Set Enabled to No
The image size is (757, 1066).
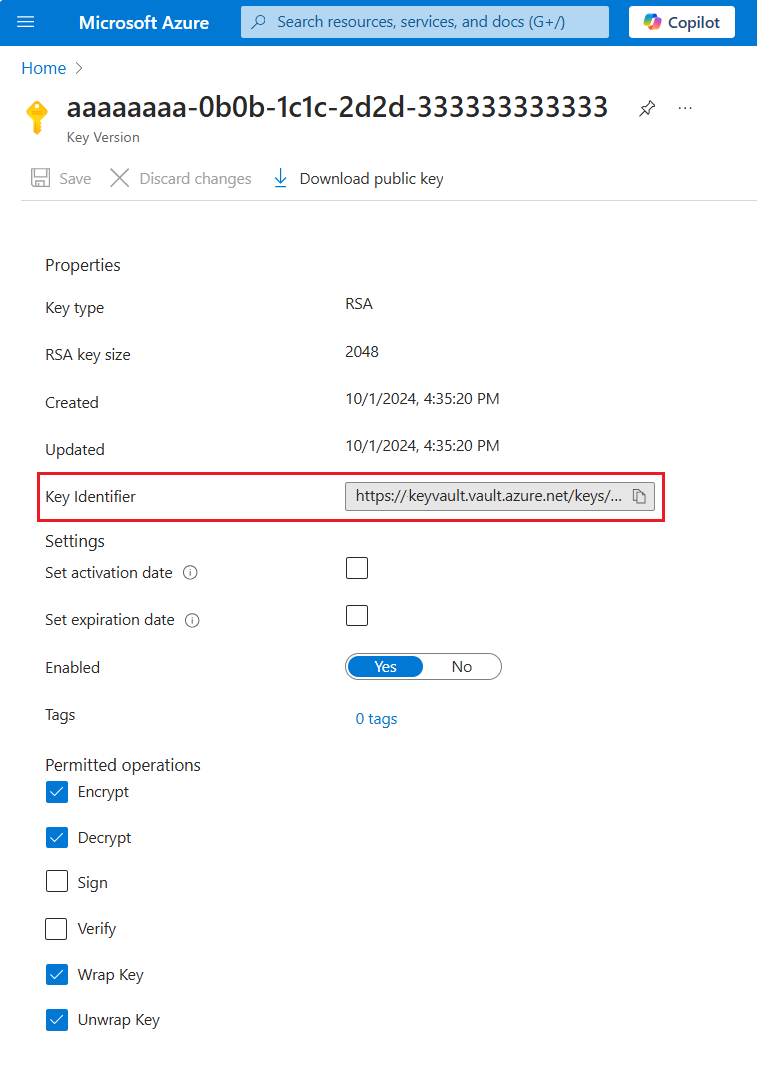pyautogui.click(x=462, y=666)
